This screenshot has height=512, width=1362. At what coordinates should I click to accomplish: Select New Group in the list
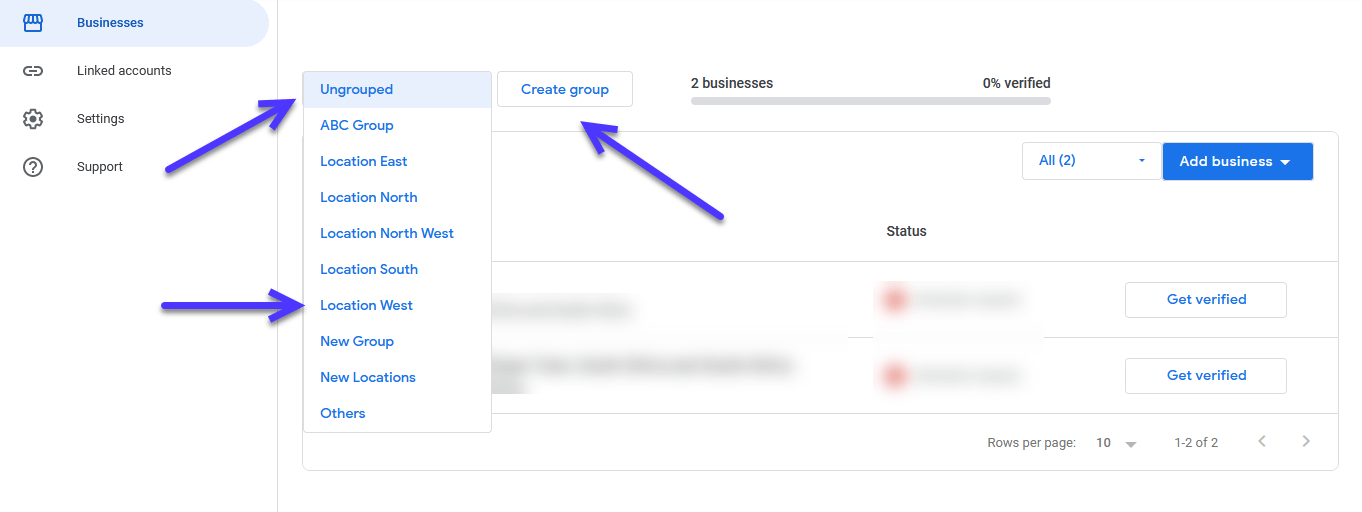tap(397, 341)
